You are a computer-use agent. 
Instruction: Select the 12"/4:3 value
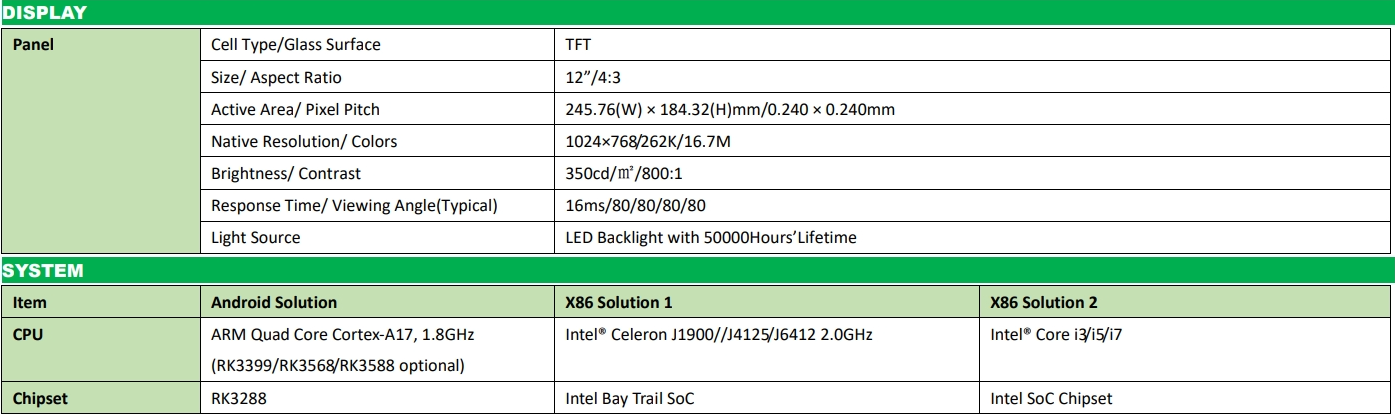coord(599,77)
